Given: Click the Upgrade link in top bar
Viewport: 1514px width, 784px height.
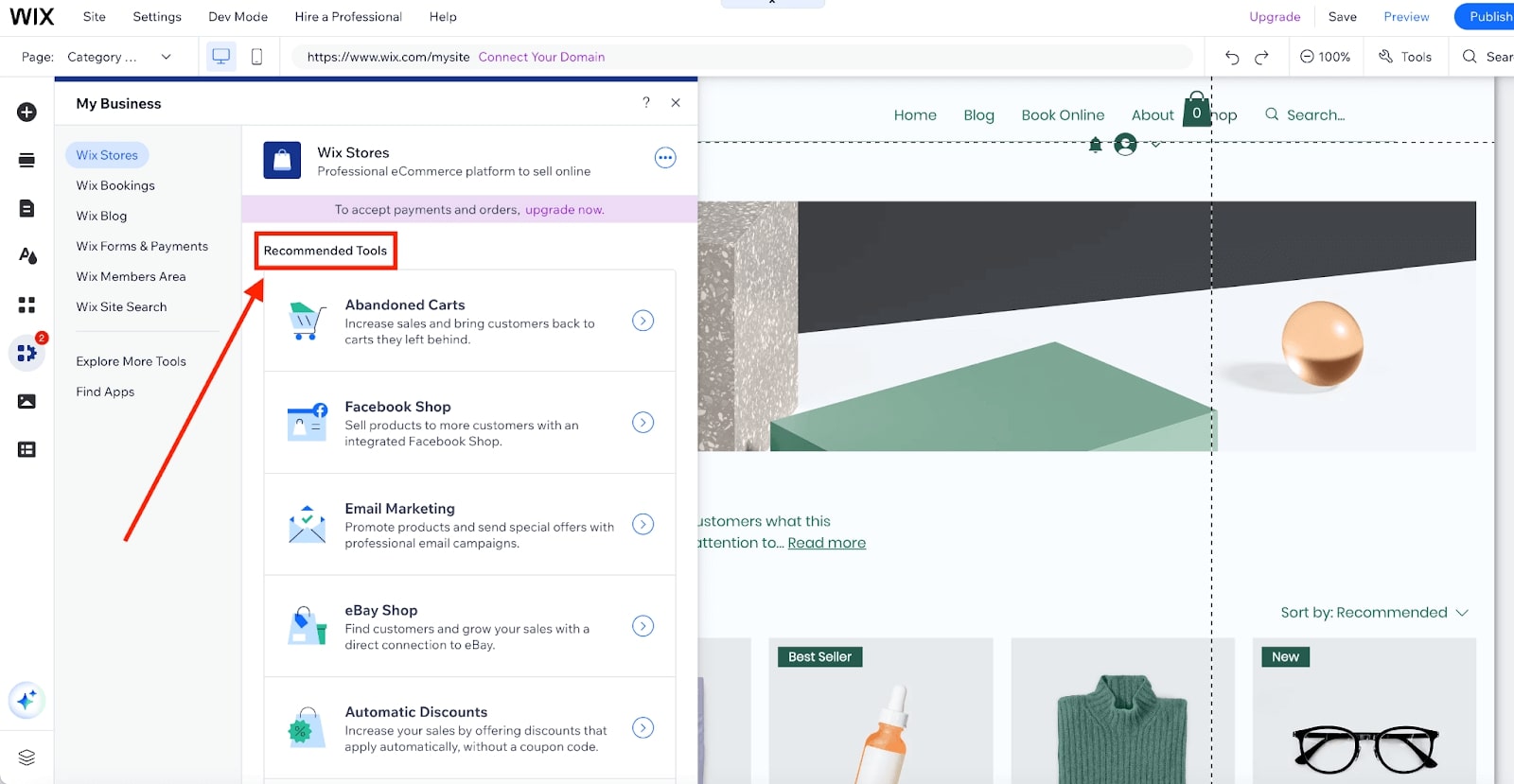Looking at the screenshot, I should pos(1275,17).
